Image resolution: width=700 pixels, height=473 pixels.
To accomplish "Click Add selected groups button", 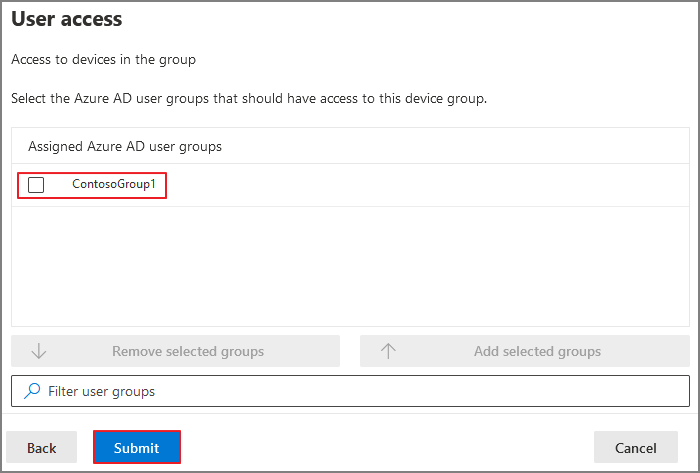I will 525,351.
